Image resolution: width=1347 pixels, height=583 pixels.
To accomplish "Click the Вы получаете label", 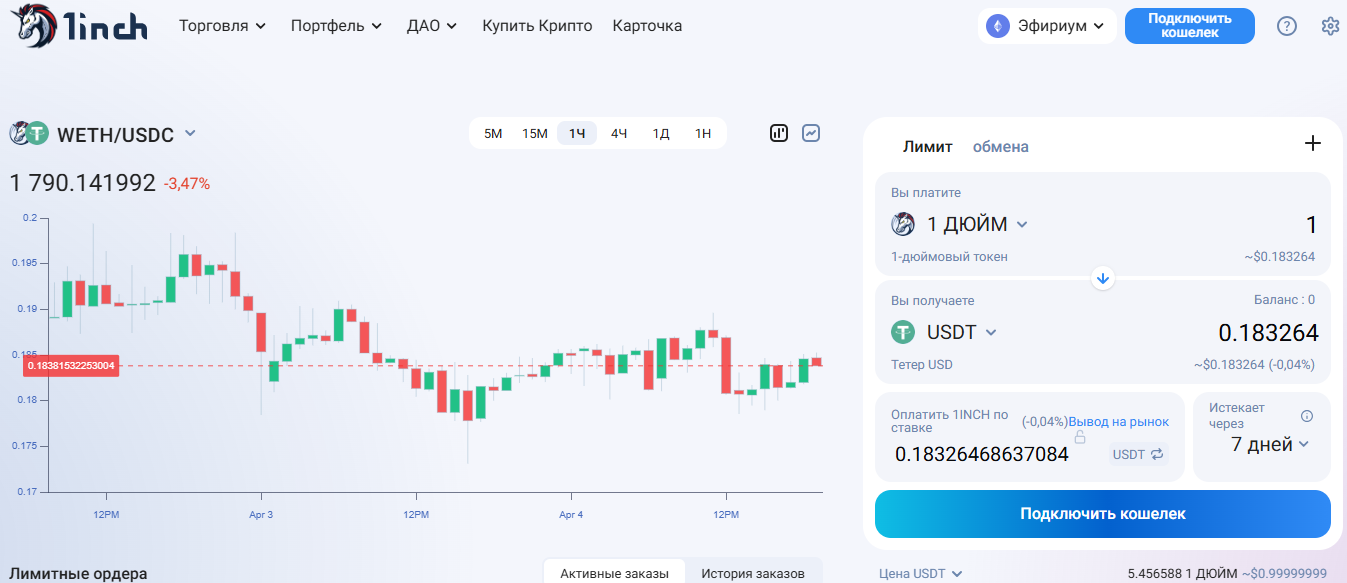I will (932, 300).
